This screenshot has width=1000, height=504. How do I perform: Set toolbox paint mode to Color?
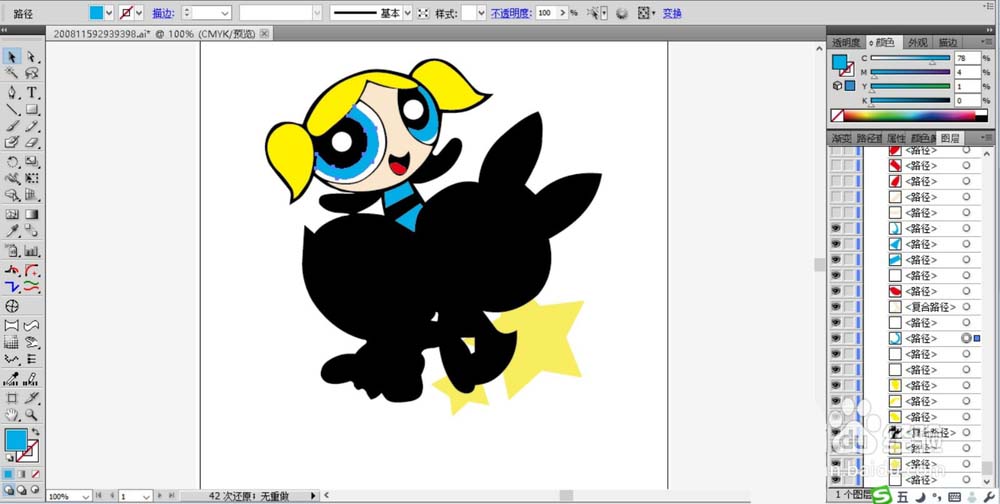(8, 474)
